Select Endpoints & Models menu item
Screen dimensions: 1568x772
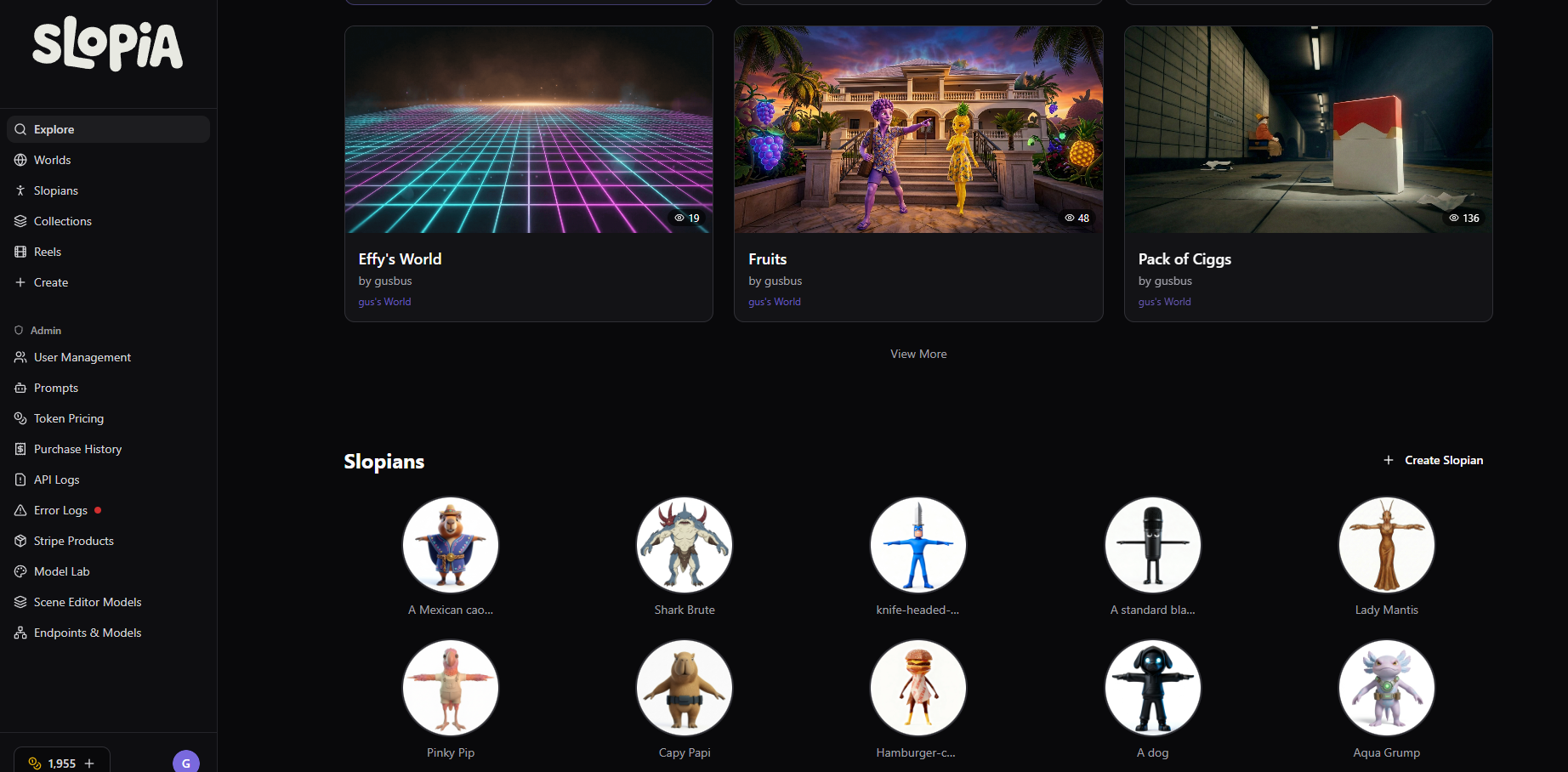coord(87,633)
